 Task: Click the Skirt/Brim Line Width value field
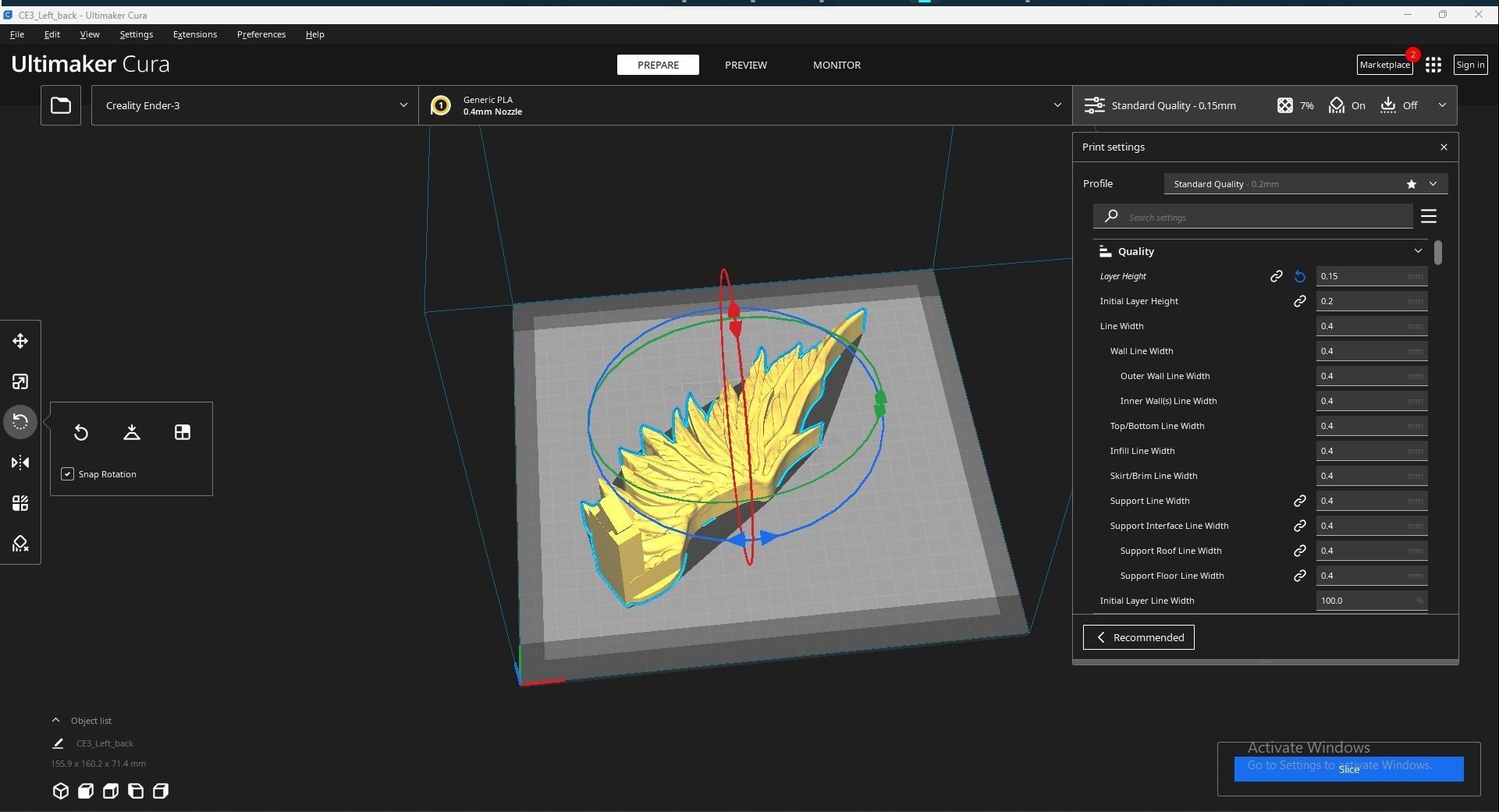coord(1372,476)
